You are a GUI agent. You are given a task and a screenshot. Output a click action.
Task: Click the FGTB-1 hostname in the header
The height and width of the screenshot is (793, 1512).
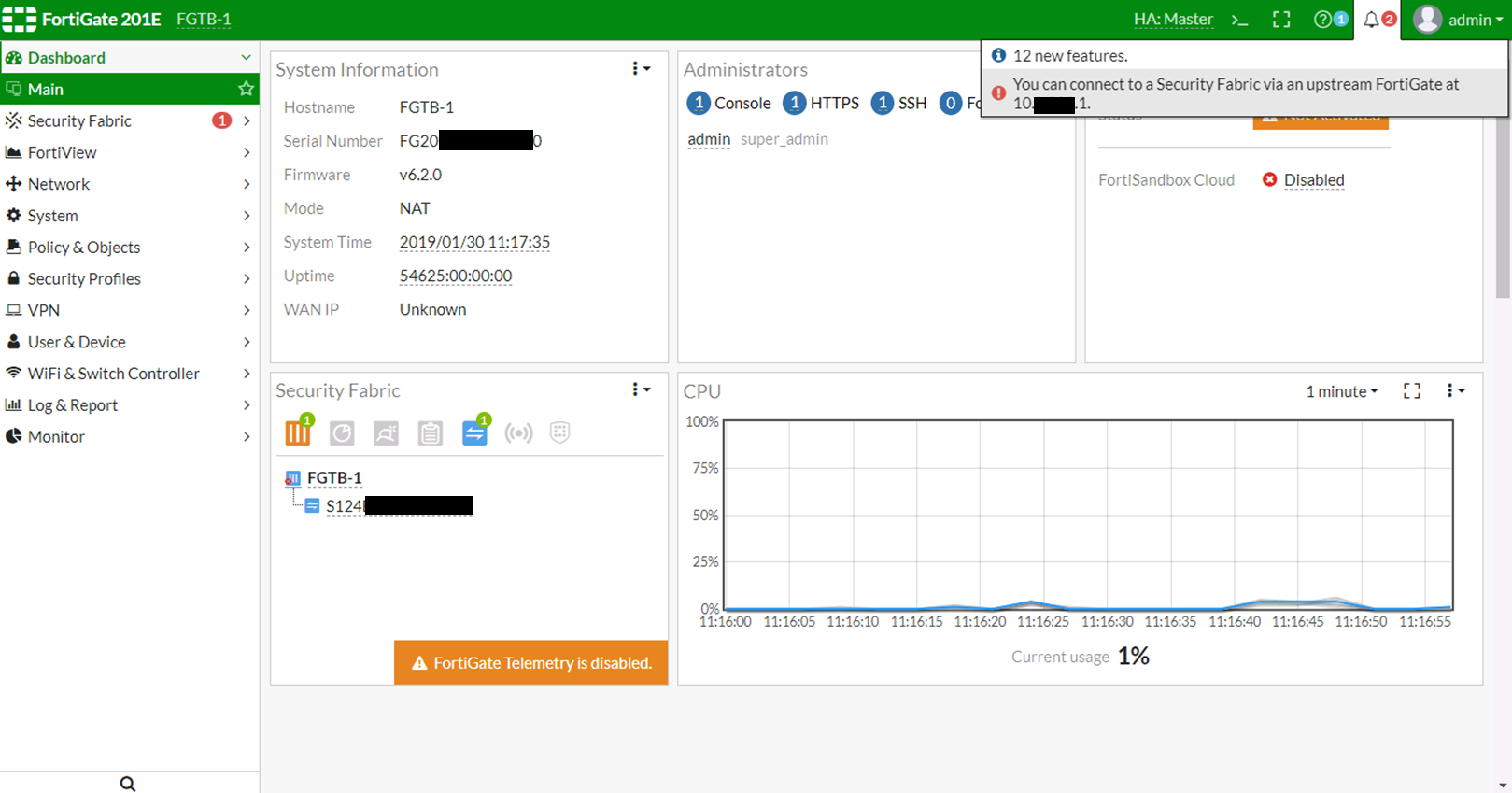coord(204,20)
